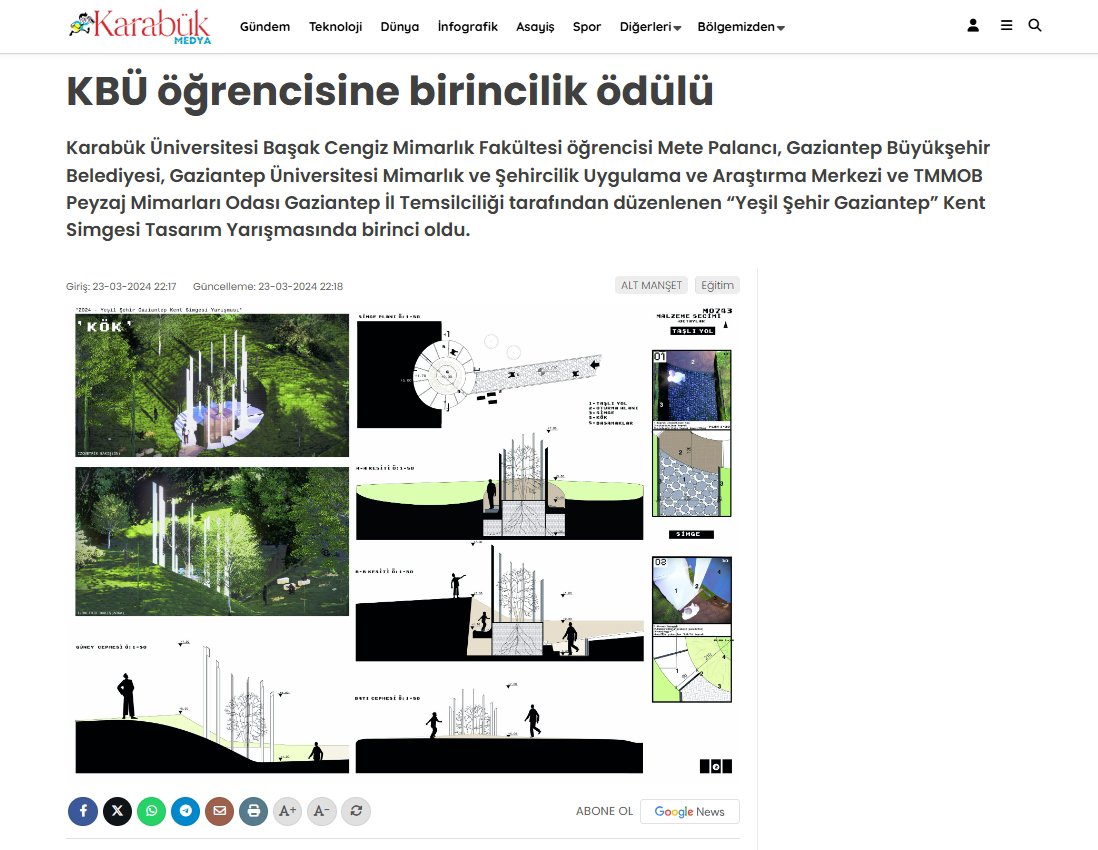
Task: Increase font size with A+ button
Action: (287, 811)
